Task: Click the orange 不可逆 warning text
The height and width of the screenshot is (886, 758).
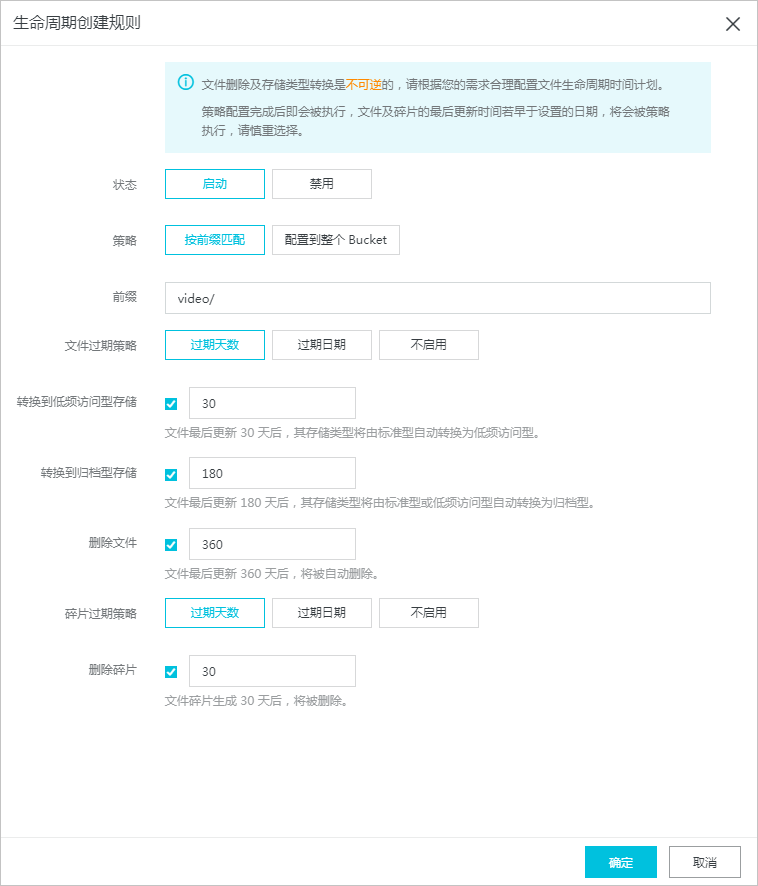Action: click(363, 85)
